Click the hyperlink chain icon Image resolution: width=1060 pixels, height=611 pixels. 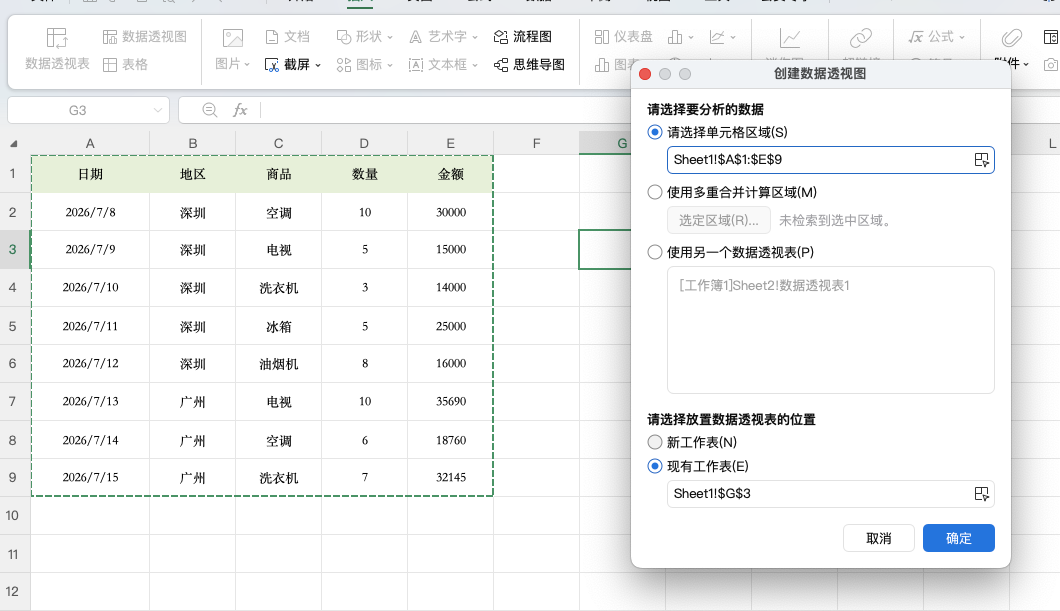coord(861,38)
